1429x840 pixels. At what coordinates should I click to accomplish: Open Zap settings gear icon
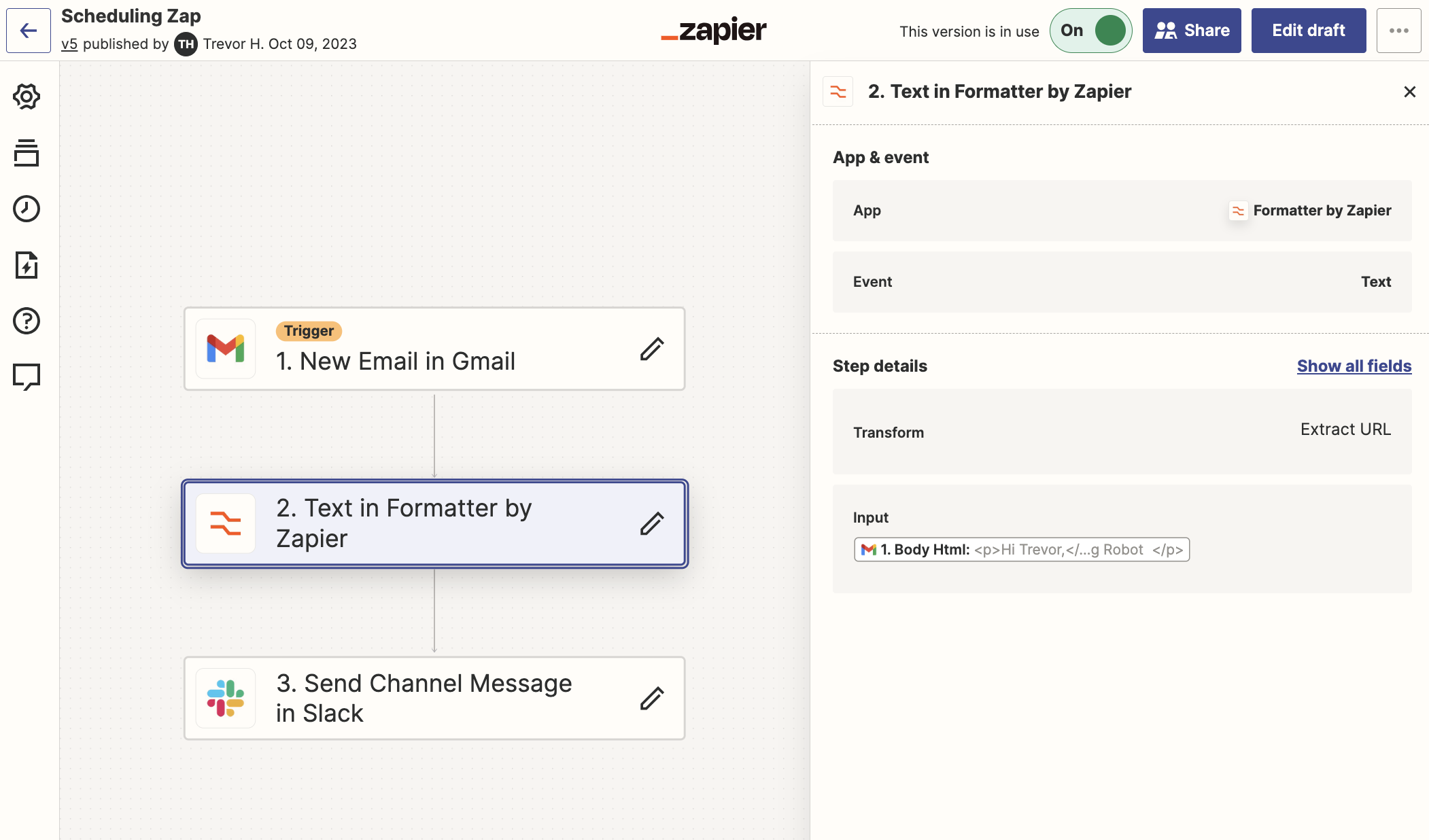pyautogui.click(x=27, y=97)
